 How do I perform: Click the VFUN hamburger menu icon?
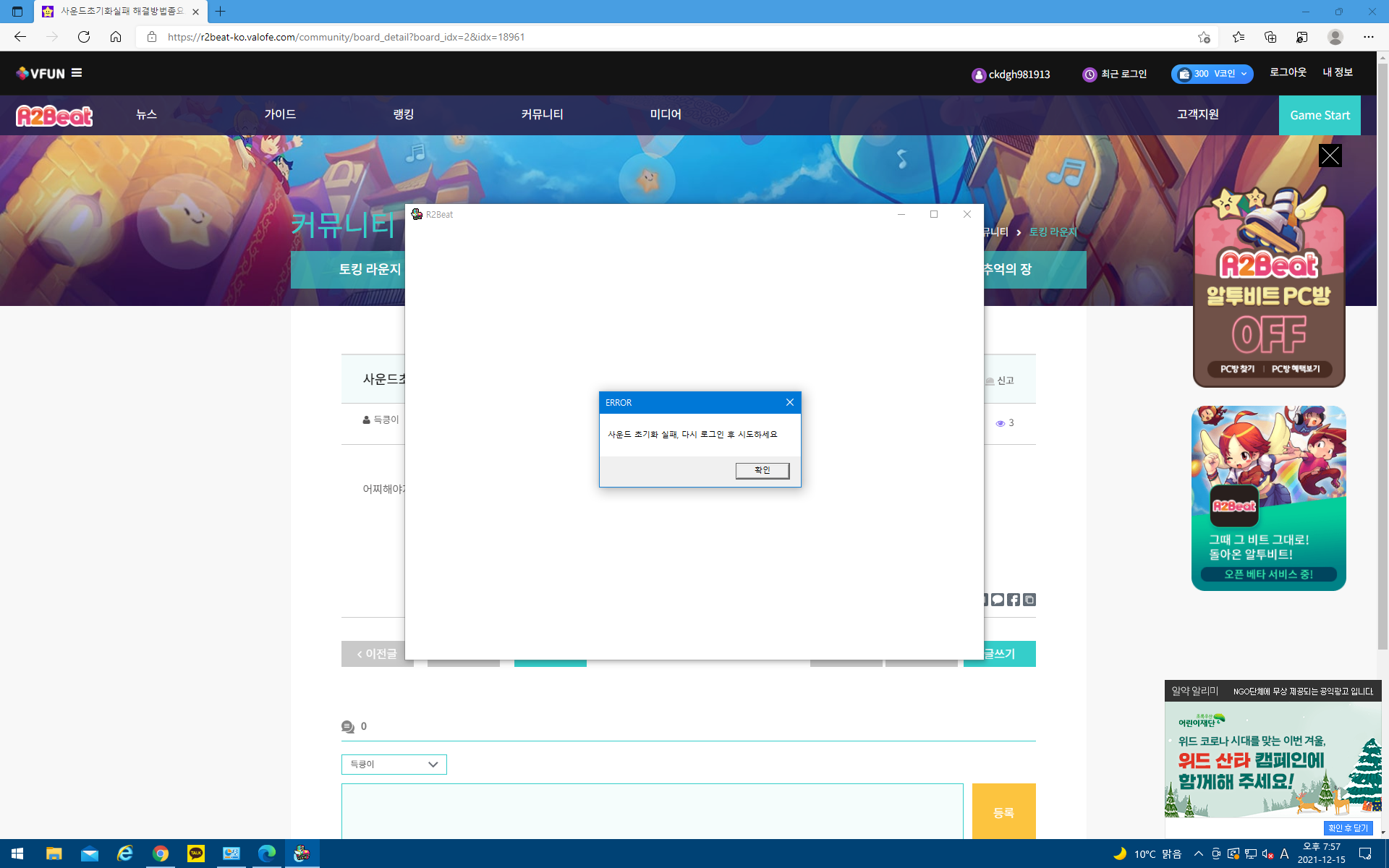pos(77,72)
